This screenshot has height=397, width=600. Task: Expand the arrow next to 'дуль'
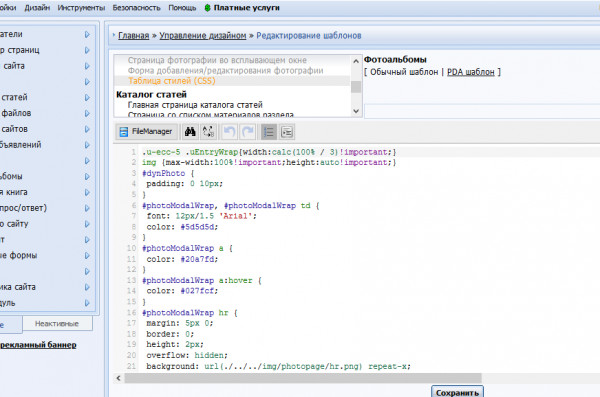pyautogui.click(x=87, y=303)
